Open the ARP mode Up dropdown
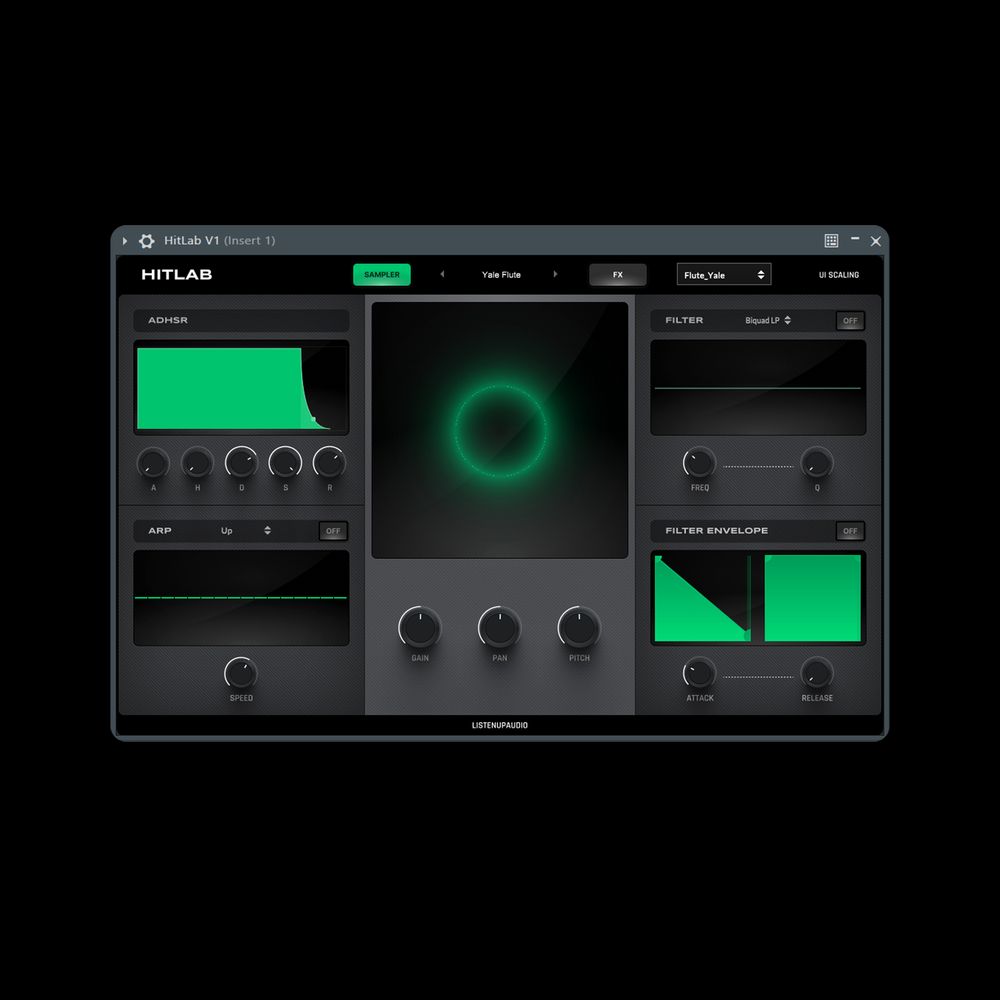The image size is (1000, 1000). tap(246, 531)
